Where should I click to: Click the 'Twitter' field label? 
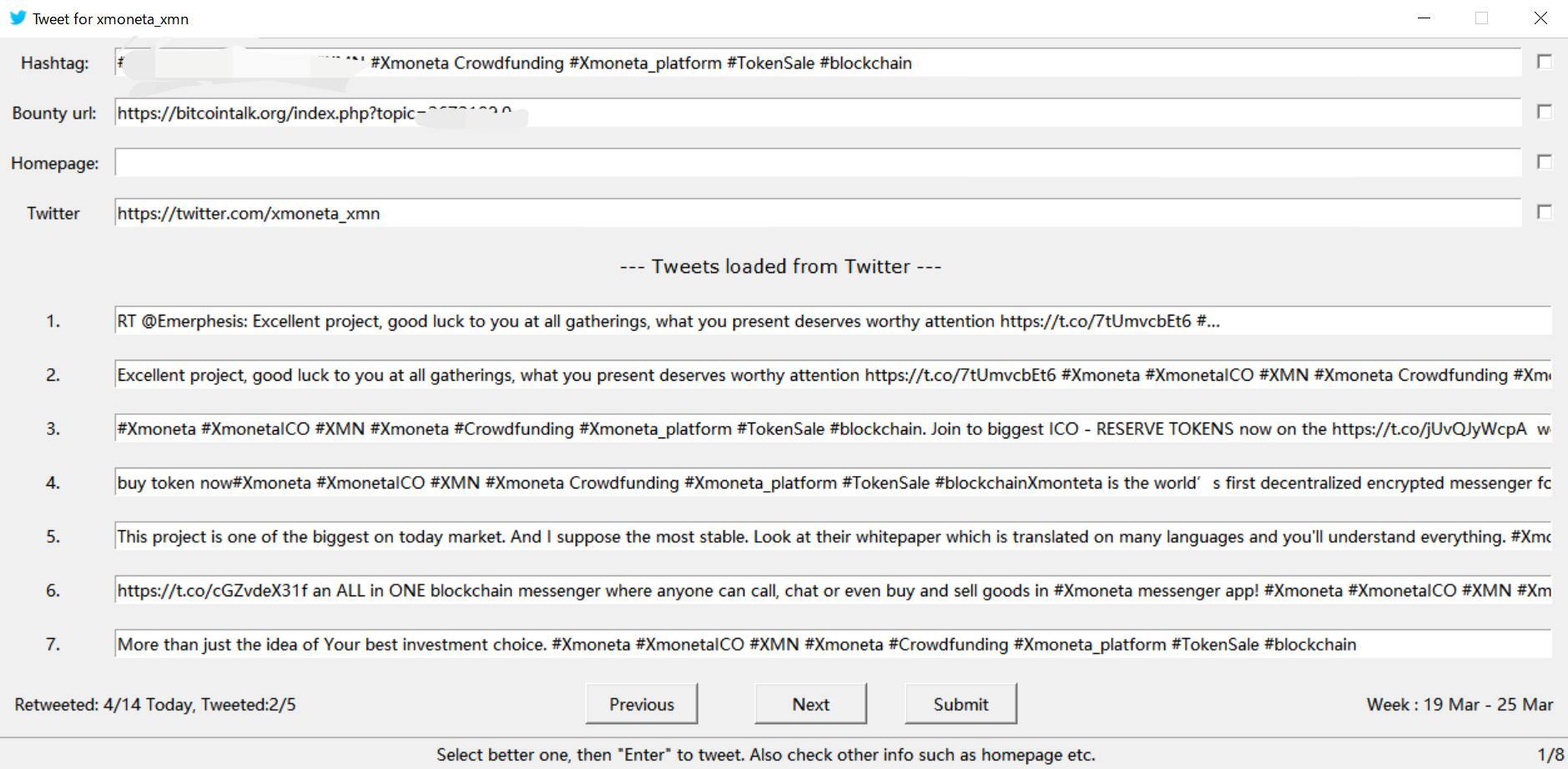point(53,213)
